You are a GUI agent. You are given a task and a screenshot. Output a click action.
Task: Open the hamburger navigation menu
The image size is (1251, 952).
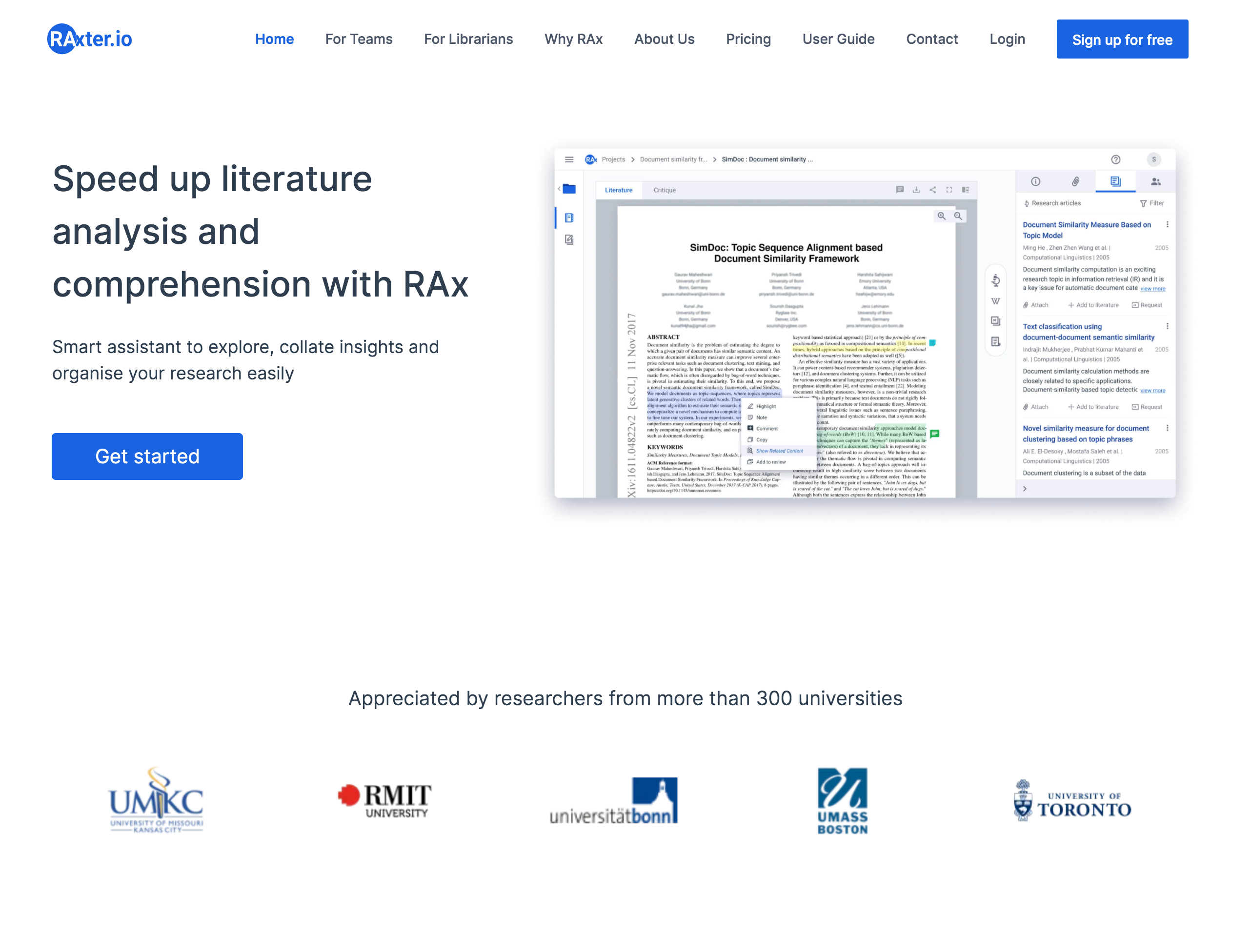(x=569, y=160)
